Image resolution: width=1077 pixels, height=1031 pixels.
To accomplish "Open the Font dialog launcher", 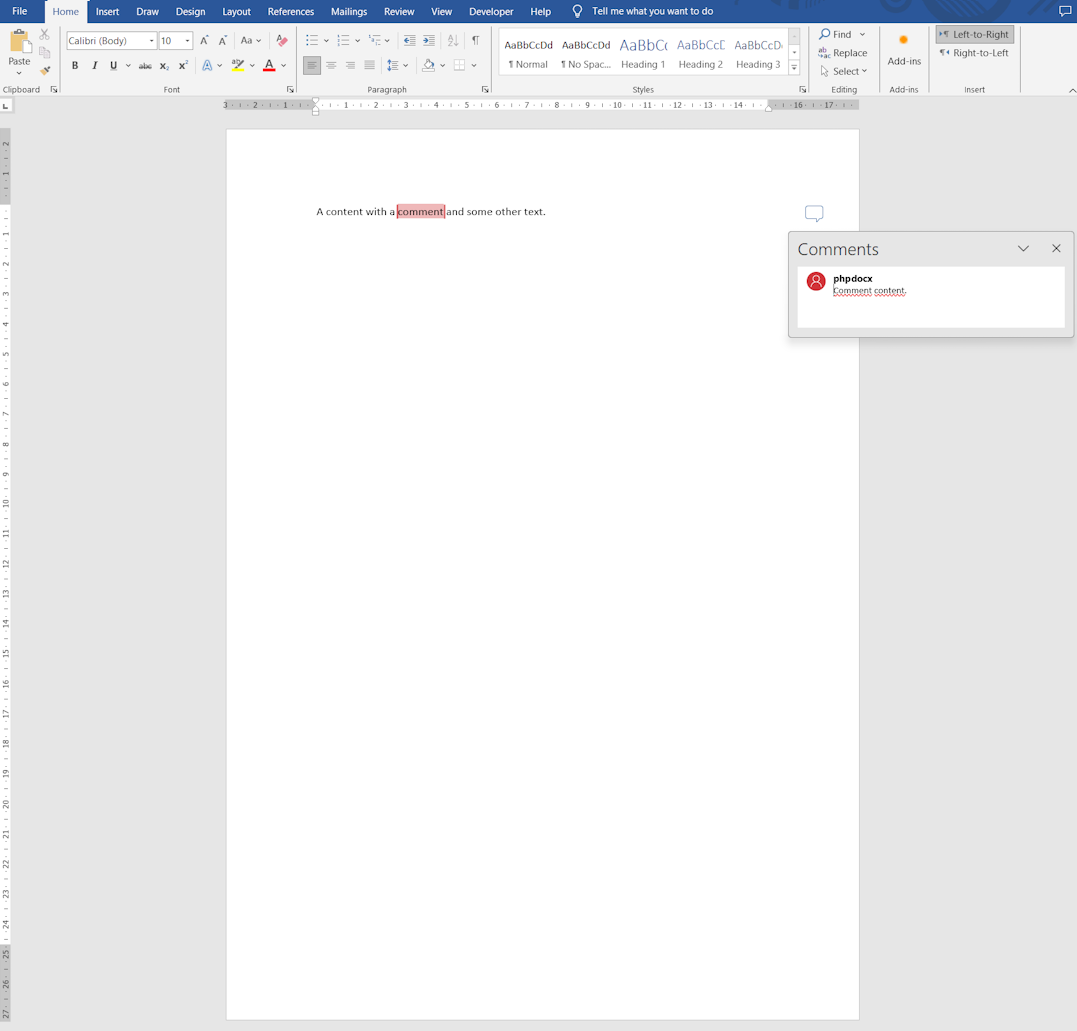I will (x=291, y=89).
